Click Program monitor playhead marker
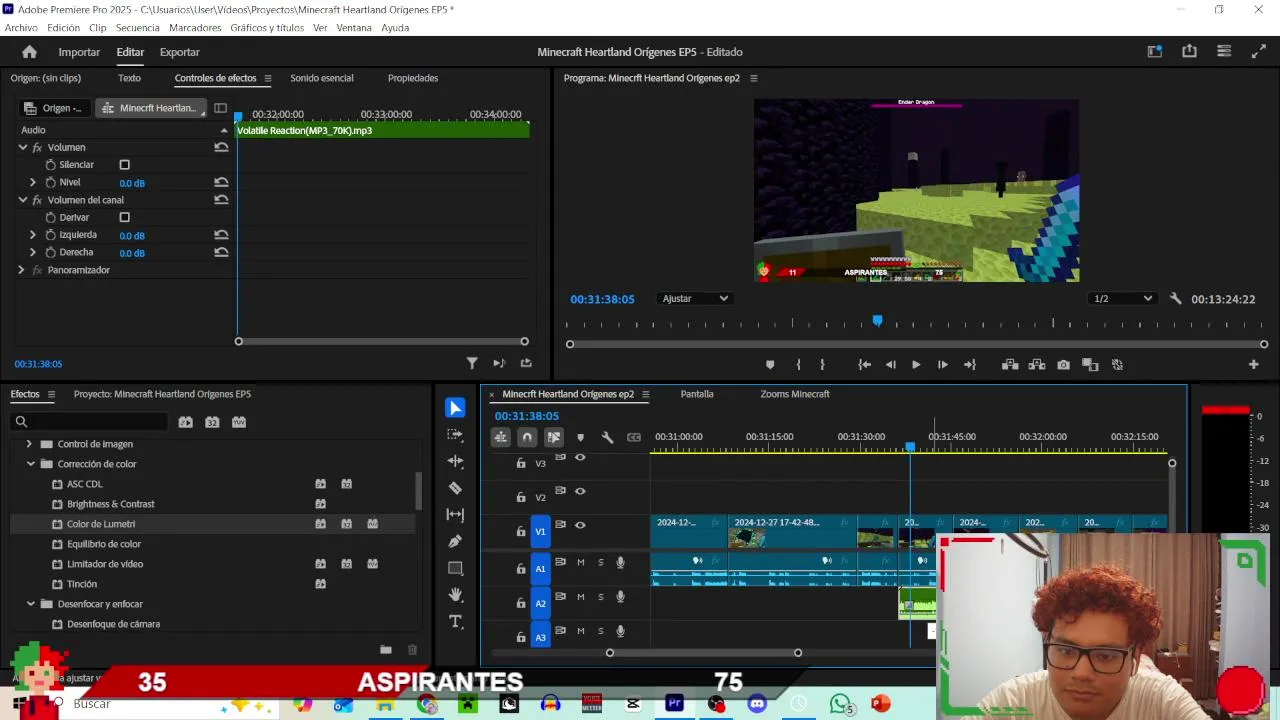 (x=877, y=321)
